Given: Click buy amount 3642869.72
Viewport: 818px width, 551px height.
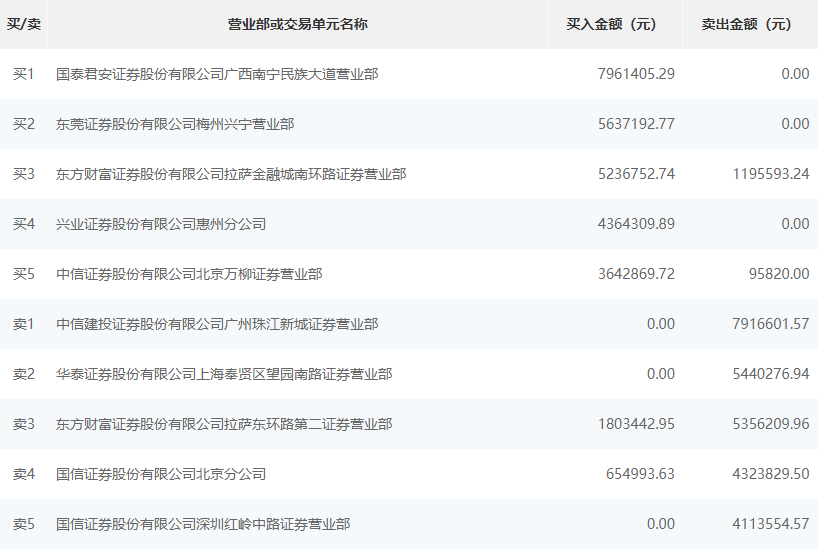Looking at the screenshot, I should [x=636, y=274].
